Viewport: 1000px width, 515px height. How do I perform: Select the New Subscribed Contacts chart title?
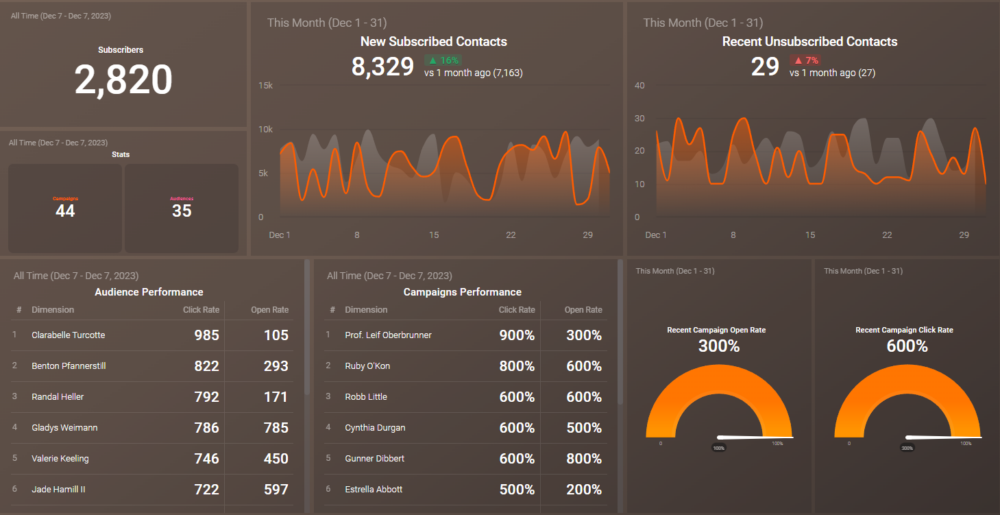434,41
